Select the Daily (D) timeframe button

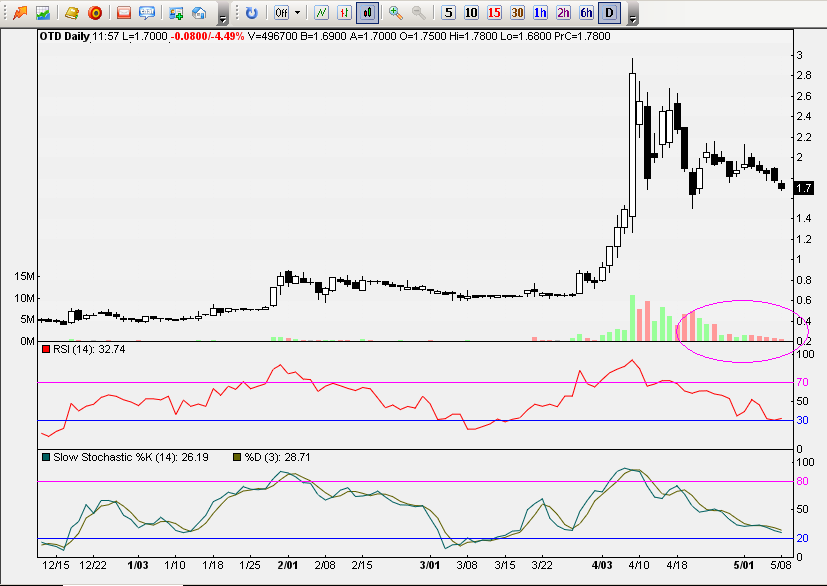pos(609,13)
